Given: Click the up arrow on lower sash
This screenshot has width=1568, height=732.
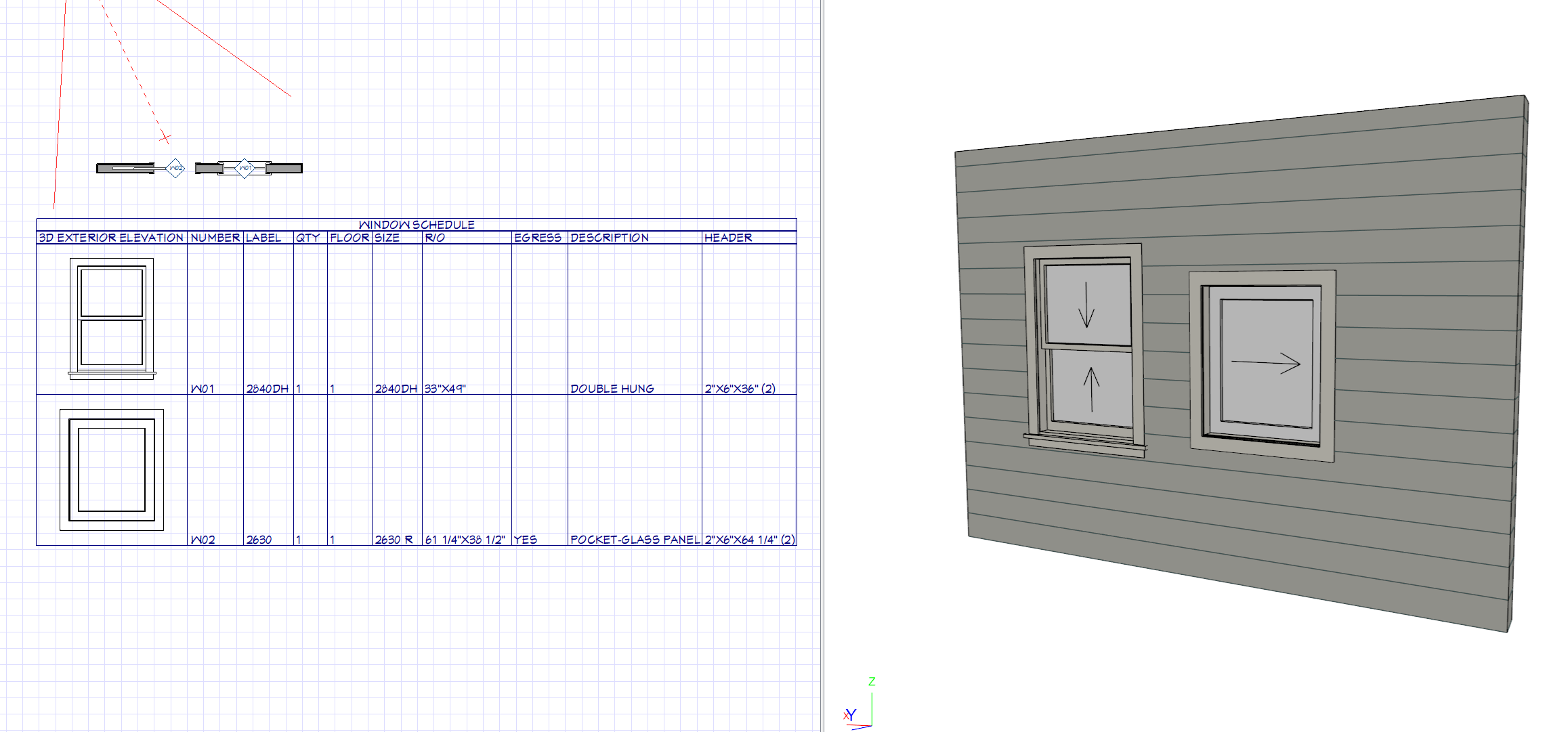Looking at the screenshot, I should [1090, 389].
